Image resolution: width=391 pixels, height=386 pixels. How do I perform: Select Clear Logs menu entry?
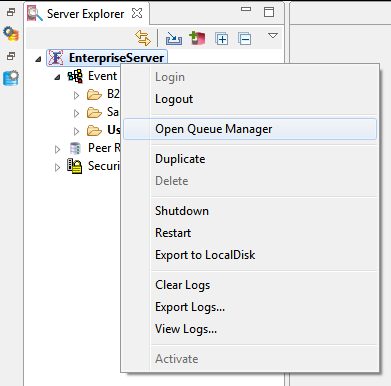pos(183,285)
